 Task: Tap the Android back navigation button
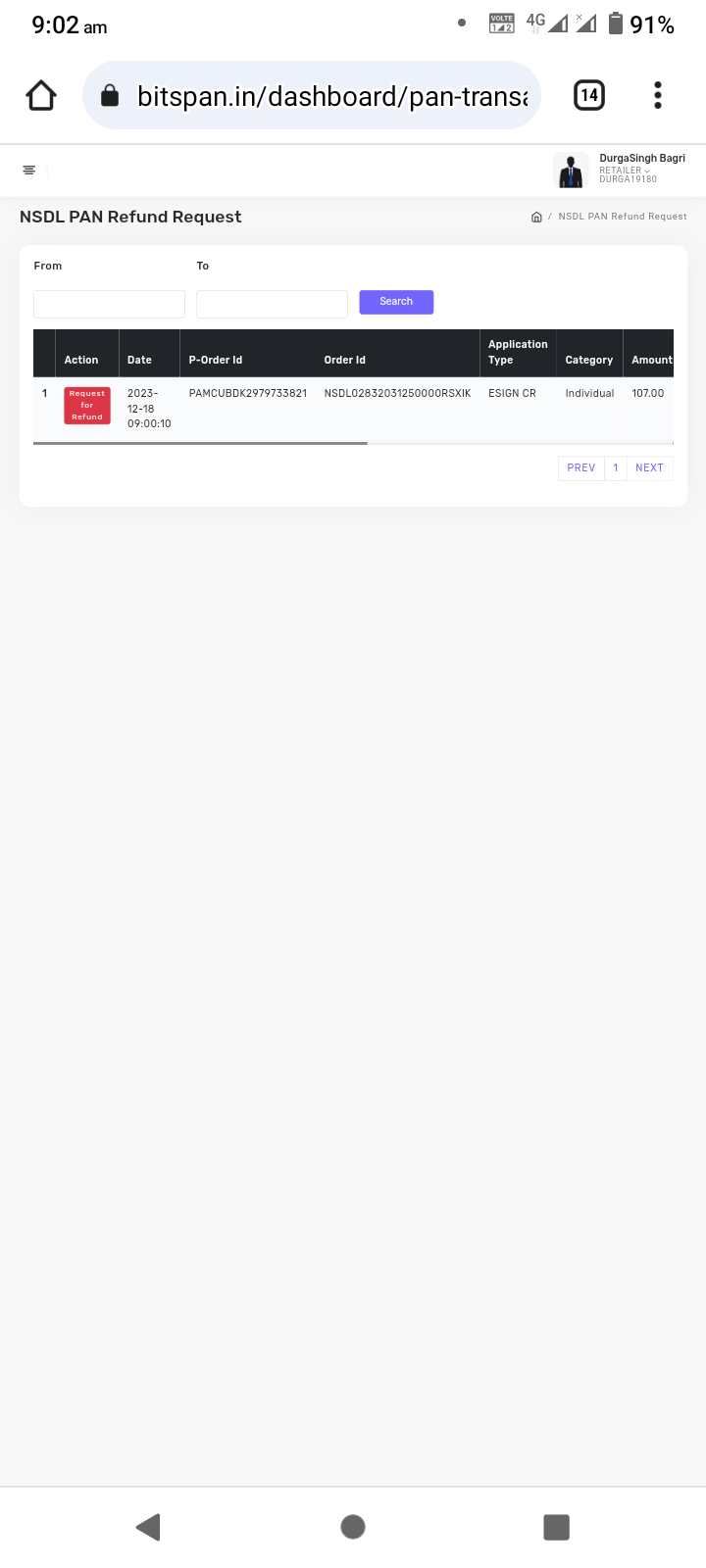point(148,1526)
